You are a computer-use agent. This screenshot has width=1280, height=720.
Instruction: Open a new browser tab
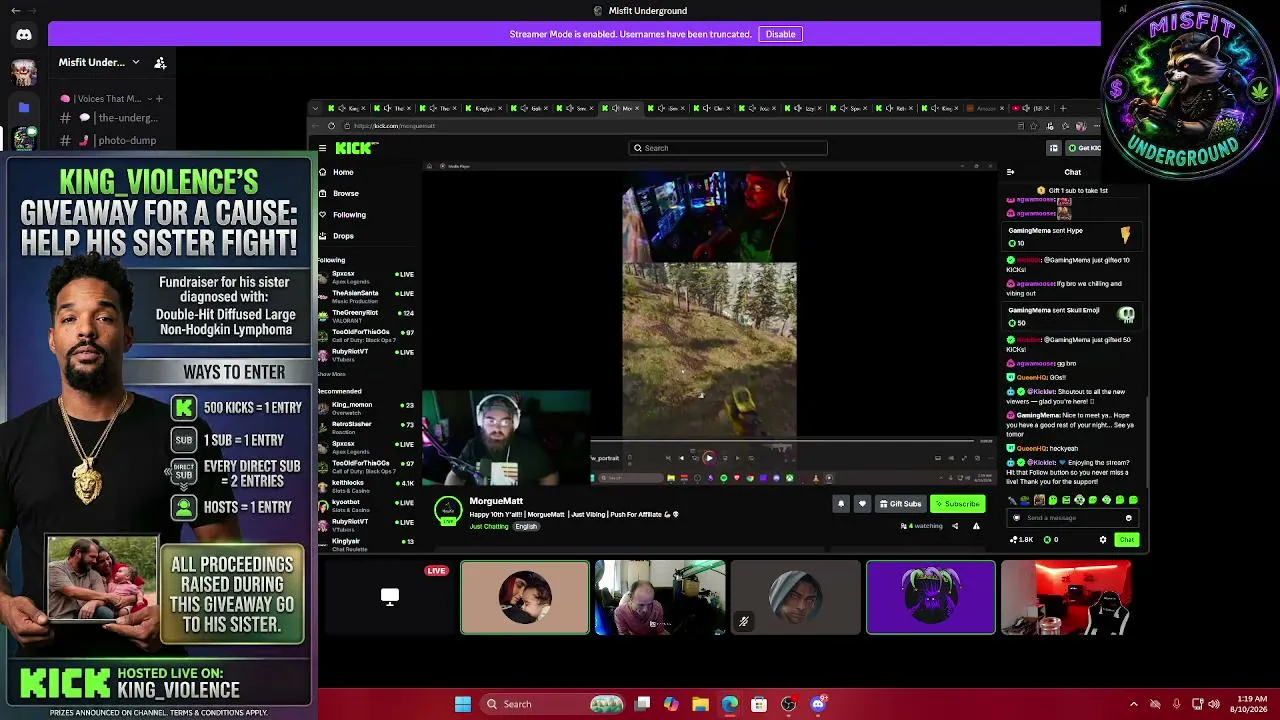click(1063, 108)
